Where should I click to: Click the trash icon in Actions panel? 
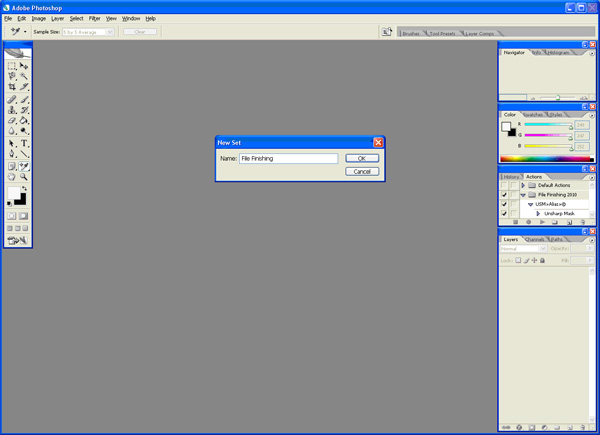[582, 222]
